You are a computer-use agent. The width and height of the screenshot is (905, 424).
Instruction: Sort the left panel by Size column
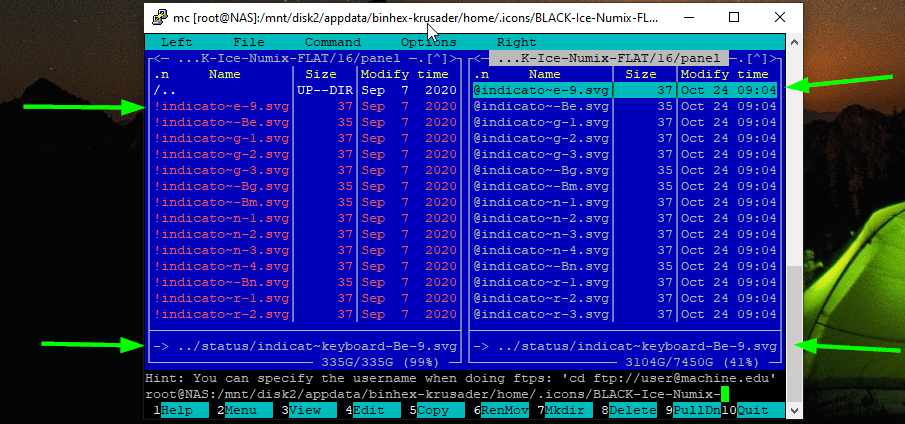pos(321,74)
